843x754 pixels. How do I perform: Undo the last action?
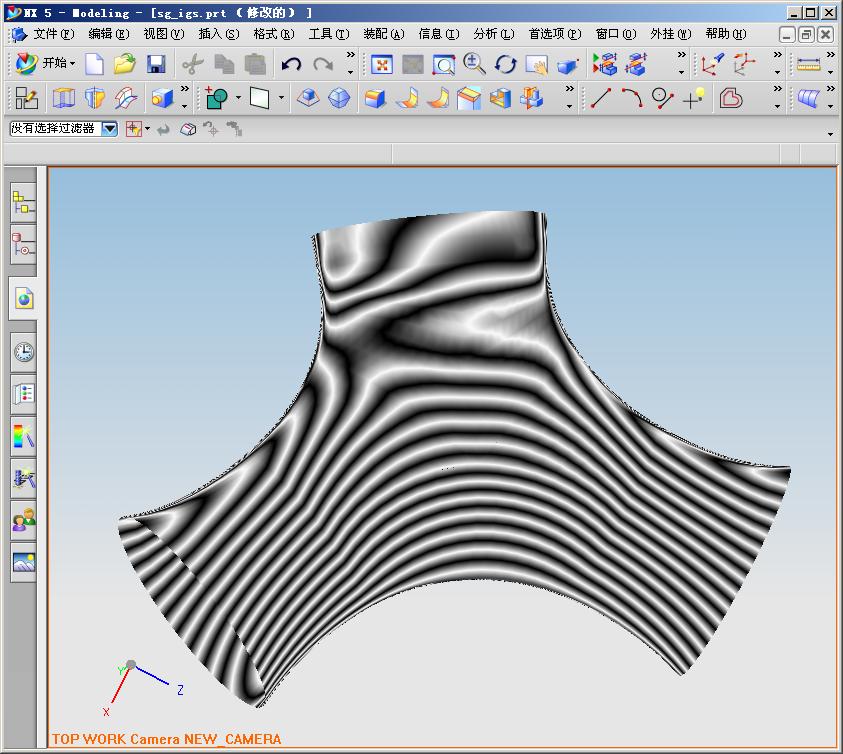[x=291, y=65]
